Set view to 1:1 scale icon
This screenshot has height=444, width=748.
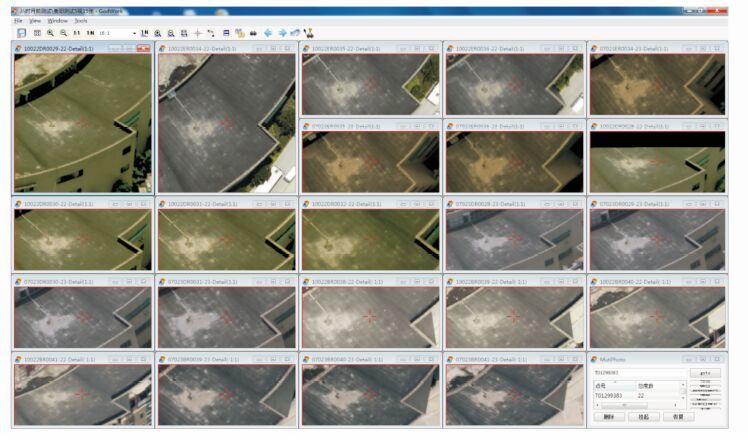click(x=76, y=33)
